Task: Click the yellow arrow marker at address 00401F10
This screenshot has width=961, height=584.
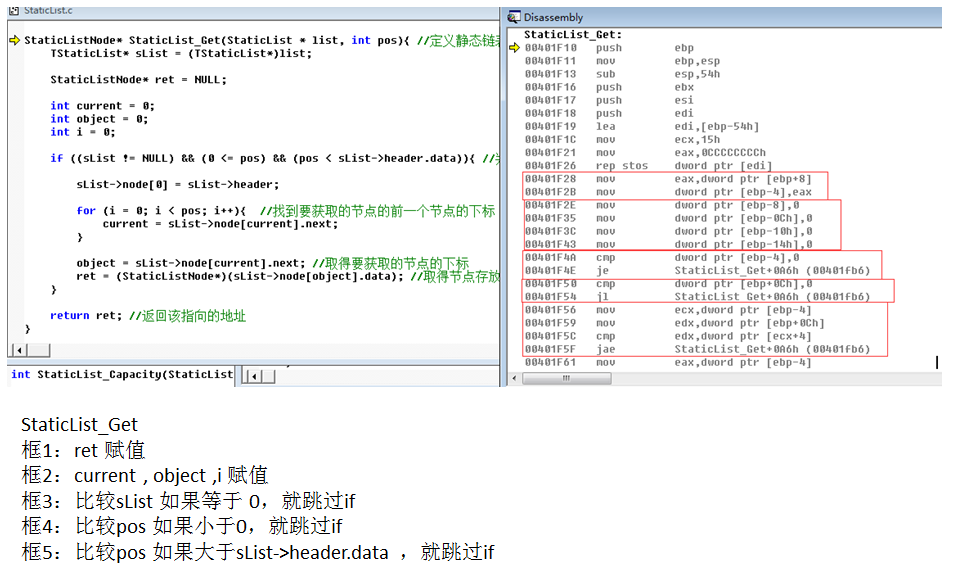Action: [514, 48]
